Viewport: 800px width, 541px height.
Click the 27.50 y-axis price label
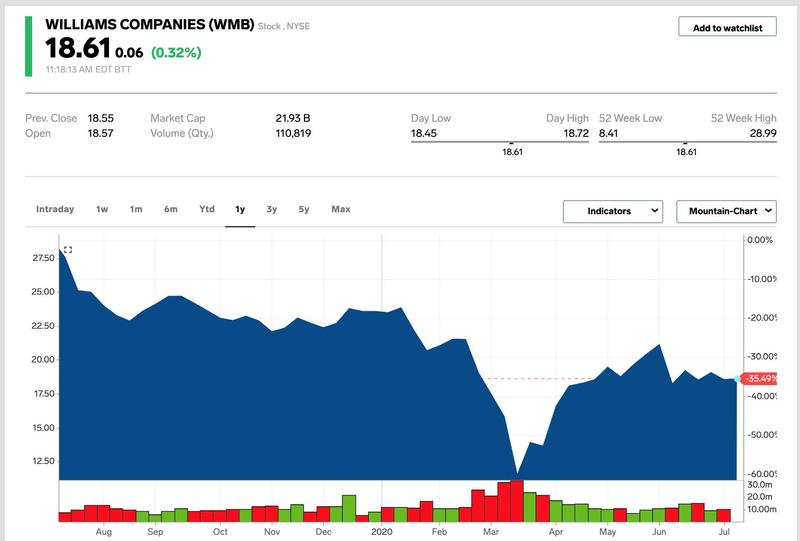tap(43, 258)
